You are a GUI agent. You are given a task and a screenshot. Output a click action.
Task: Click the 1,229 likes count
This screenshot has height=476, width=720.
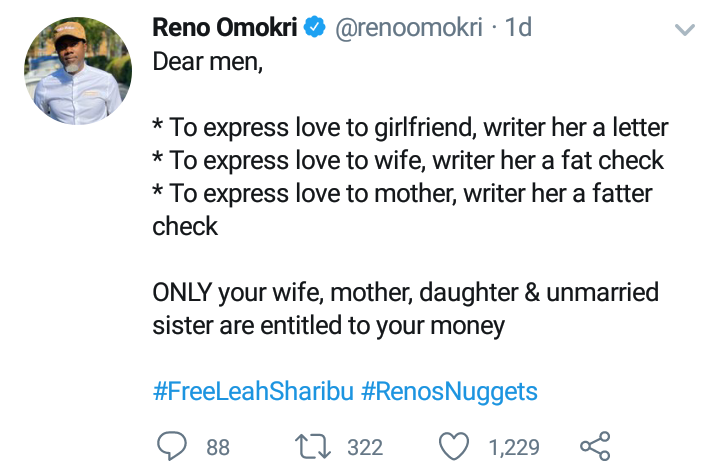pos(514,447)
